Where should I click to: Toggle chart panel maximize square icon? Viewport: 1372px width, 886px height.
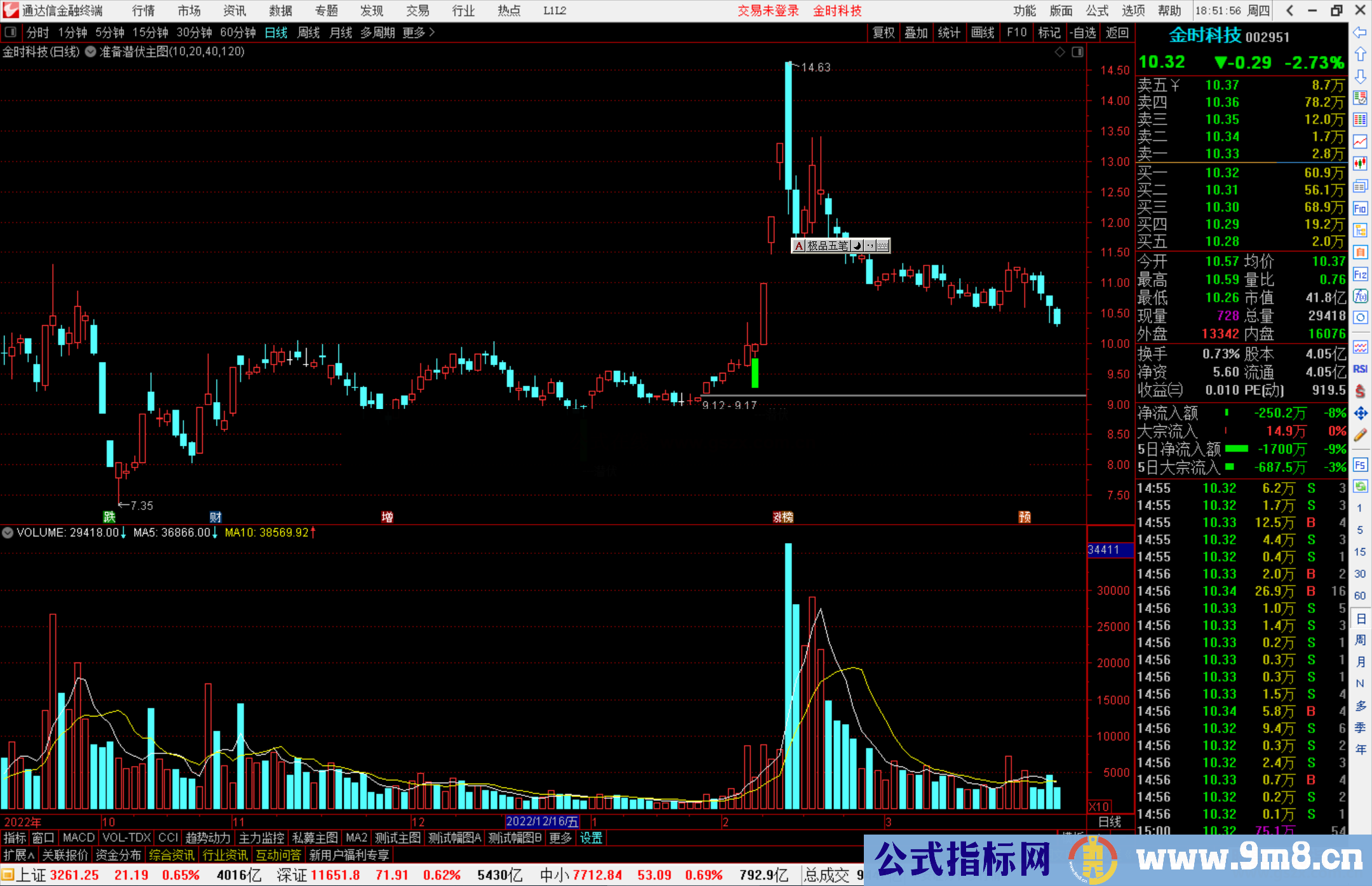point(1078,52)
